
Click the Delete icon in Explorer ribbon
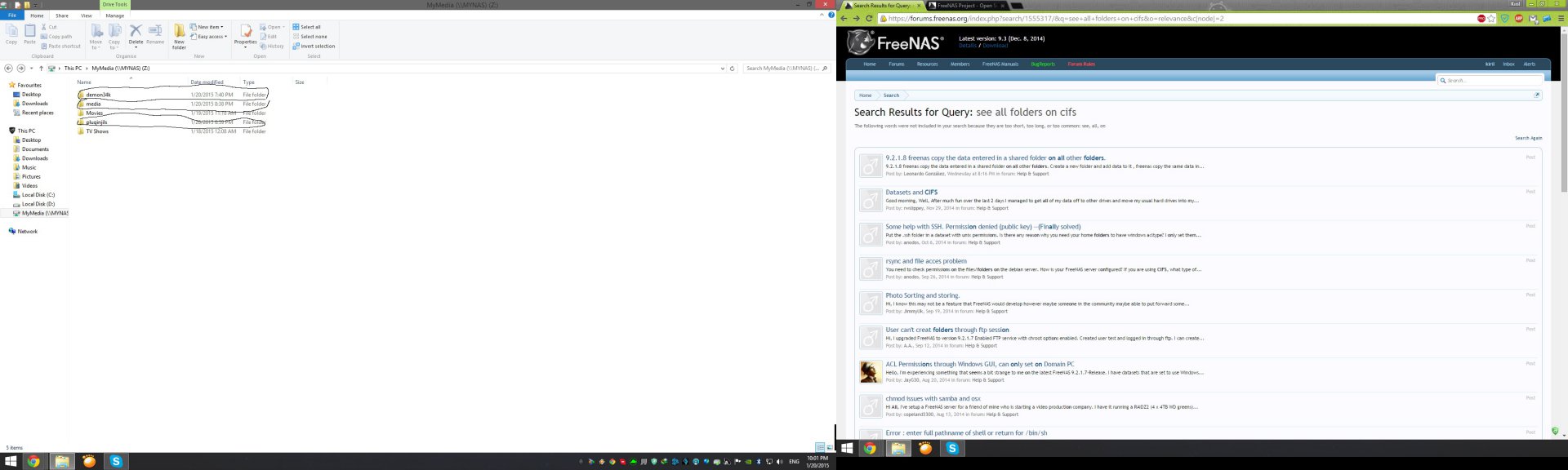pos(136,33)
